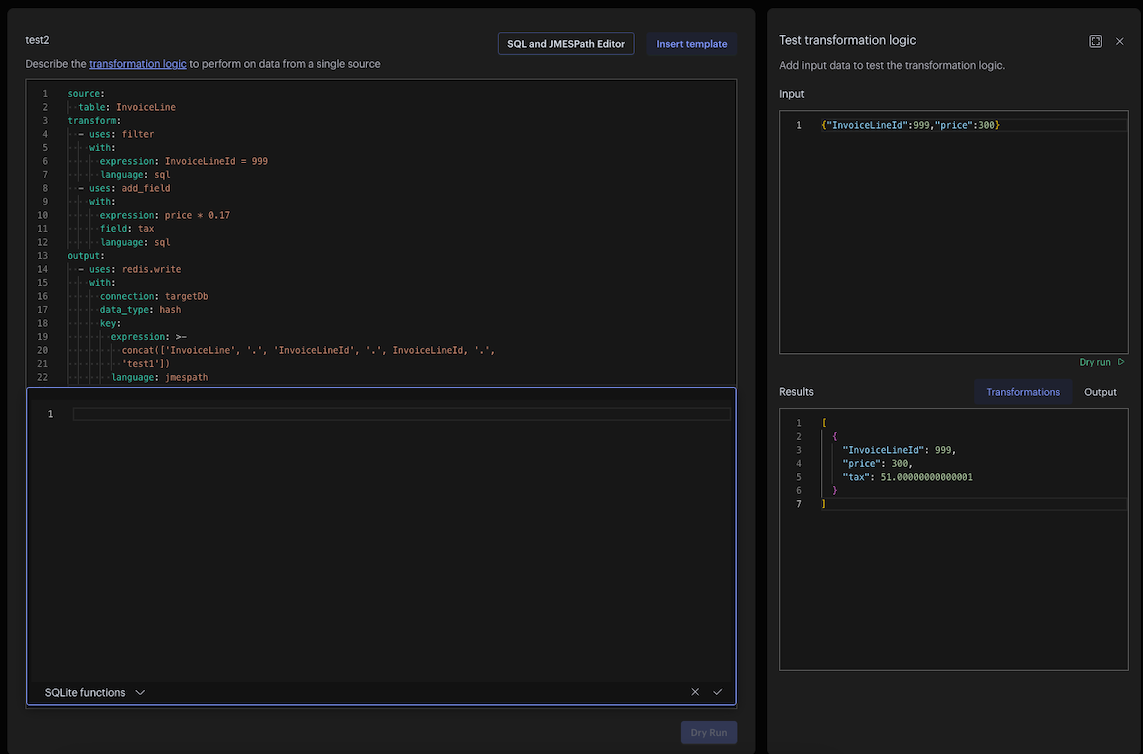The height and width of the screenshot is (754, 1143).
Task: Click the play icon beside Dry run
Action: [x=1121, y=362]
